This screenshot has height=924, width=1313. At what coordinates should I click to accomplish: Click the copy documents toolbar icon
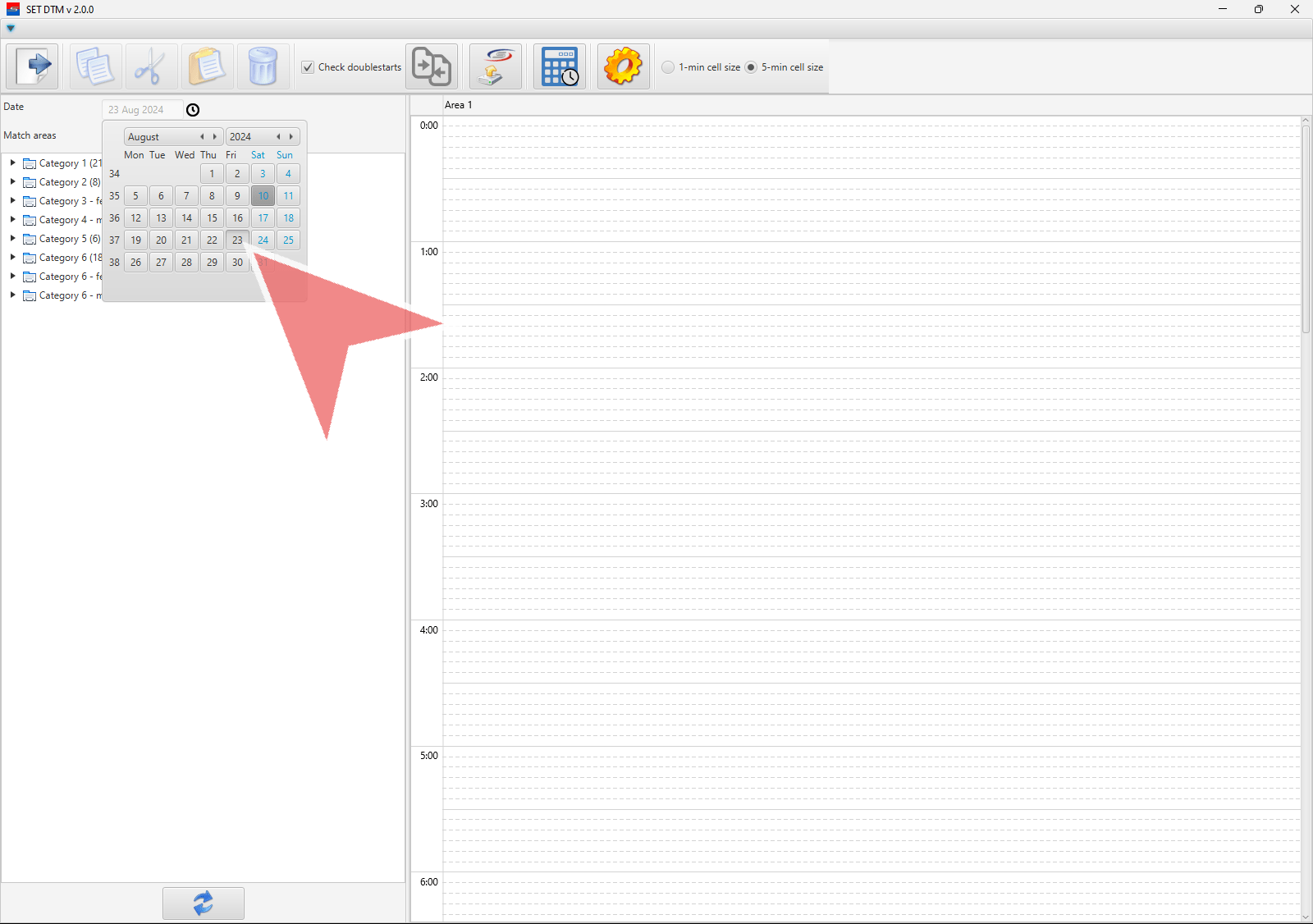pyautogui.click(x=95, y=66)
